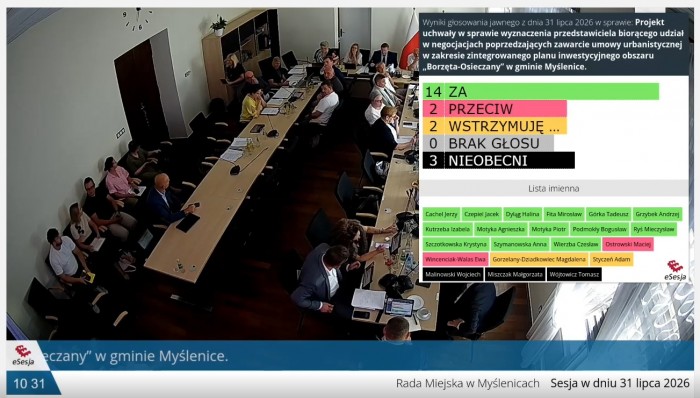Click the Malinowski Wojciech absent name tag

click(453, 274)
